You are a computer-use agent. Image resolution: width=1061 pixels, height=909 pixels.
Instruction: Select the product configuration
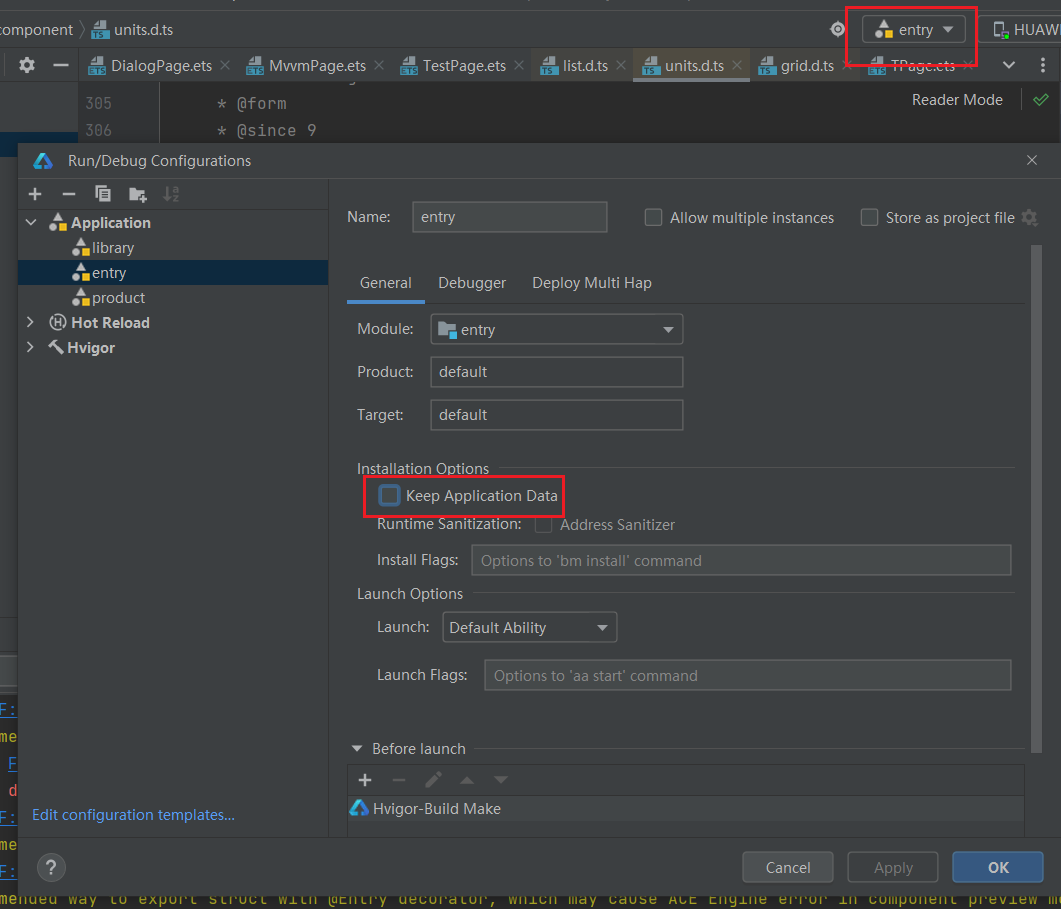173,298
